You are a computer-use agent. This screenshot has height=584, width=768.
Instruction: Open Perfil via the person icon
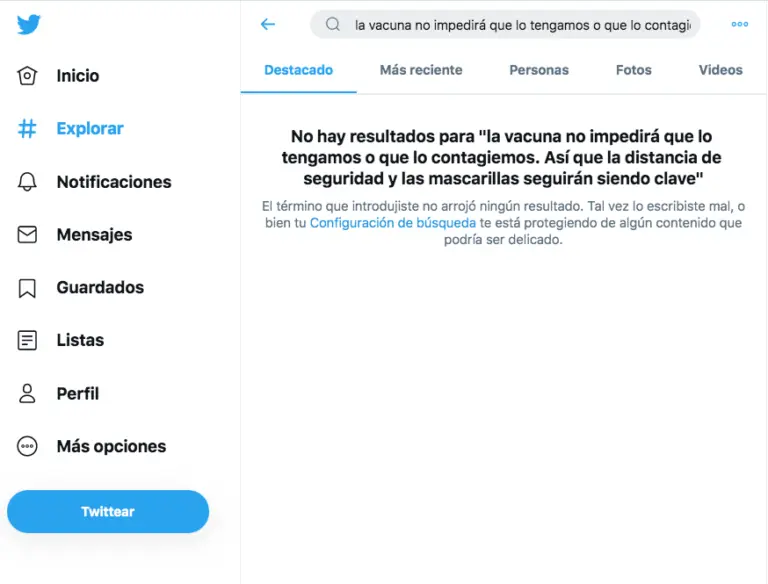click(x=27, y=393)
